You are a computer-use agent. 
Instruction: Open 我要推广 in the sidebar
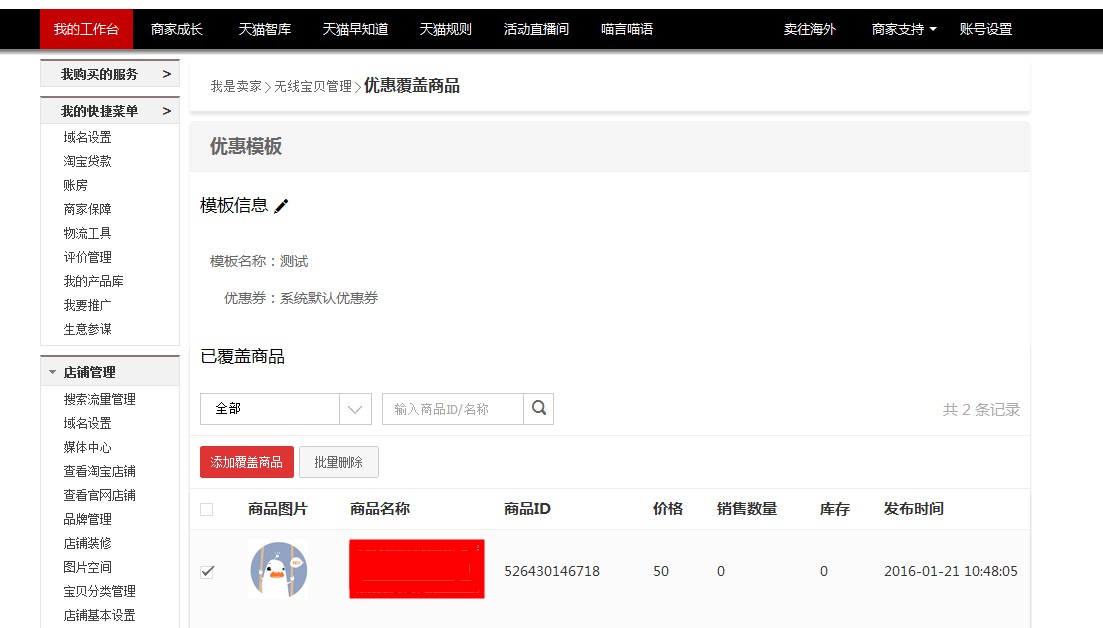[x=87, y=305]
